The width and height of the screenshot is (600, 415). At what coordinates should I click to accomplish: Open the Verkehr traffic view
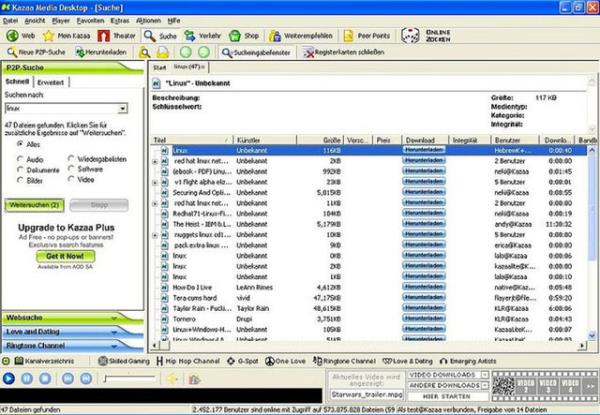[202, 36]
